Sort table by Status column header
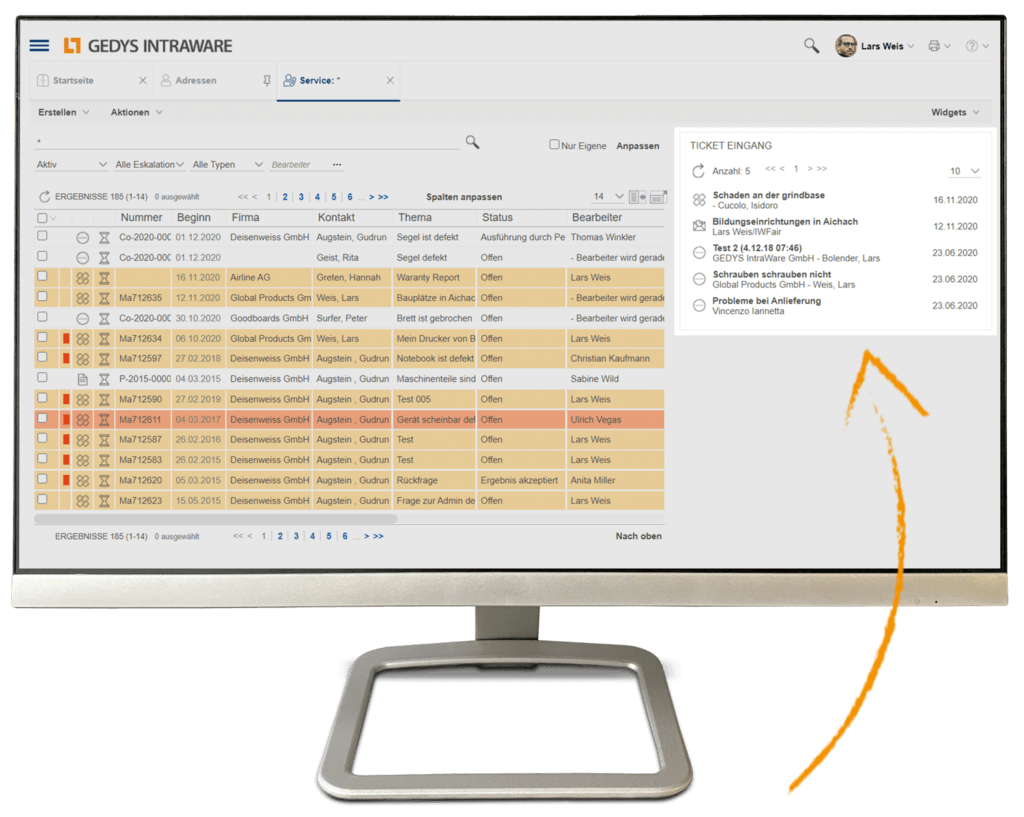The image size is (1024, 817). pyautogui.click(x=497, y=217)
